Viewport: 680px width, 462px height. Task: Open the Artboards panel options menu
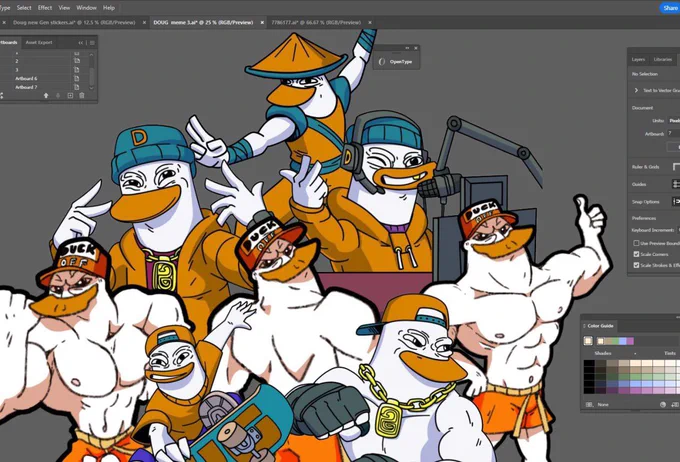pos(92,43)
